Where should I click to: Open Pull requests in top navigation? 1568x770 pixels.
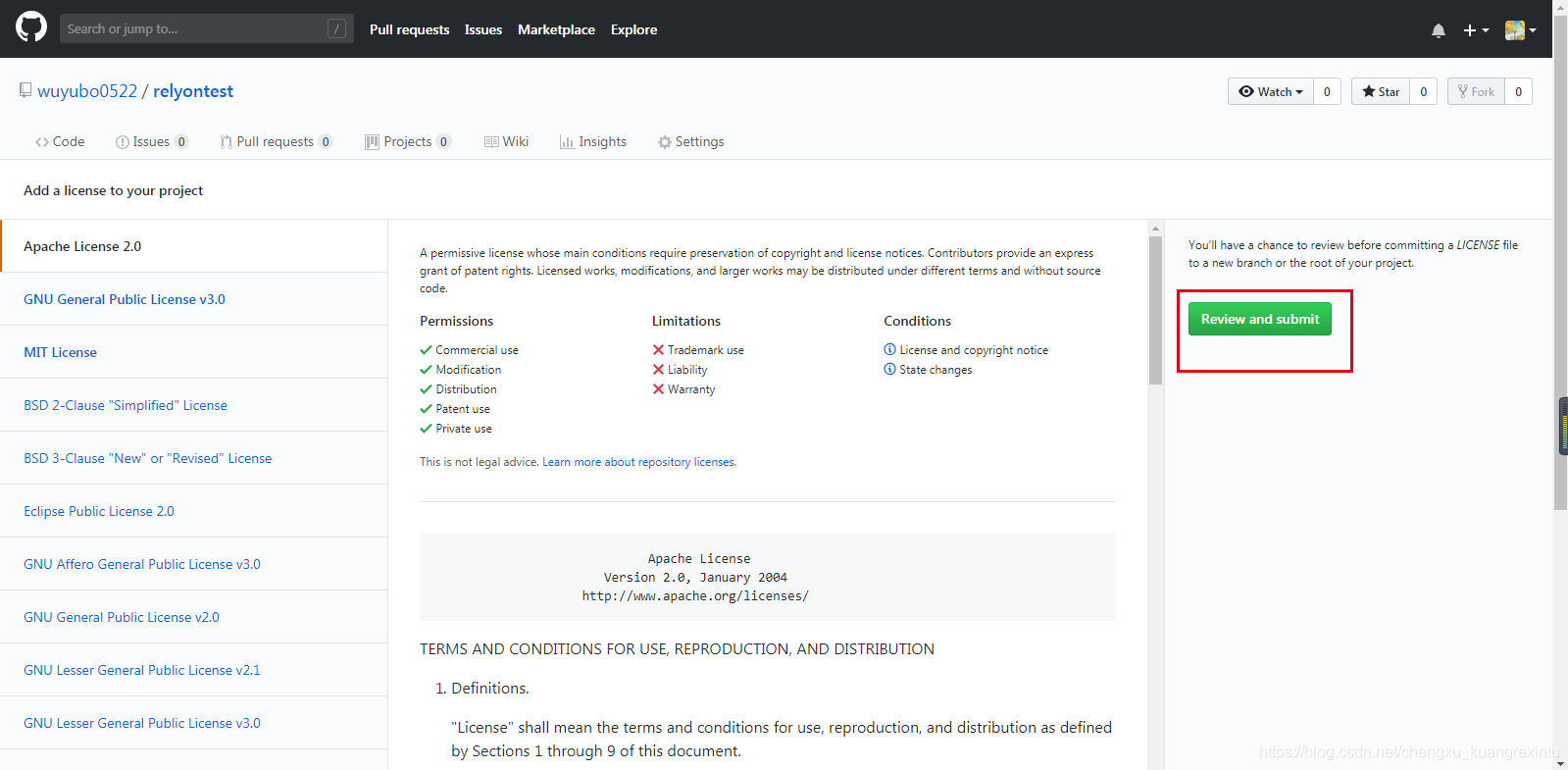coord(409,29)
